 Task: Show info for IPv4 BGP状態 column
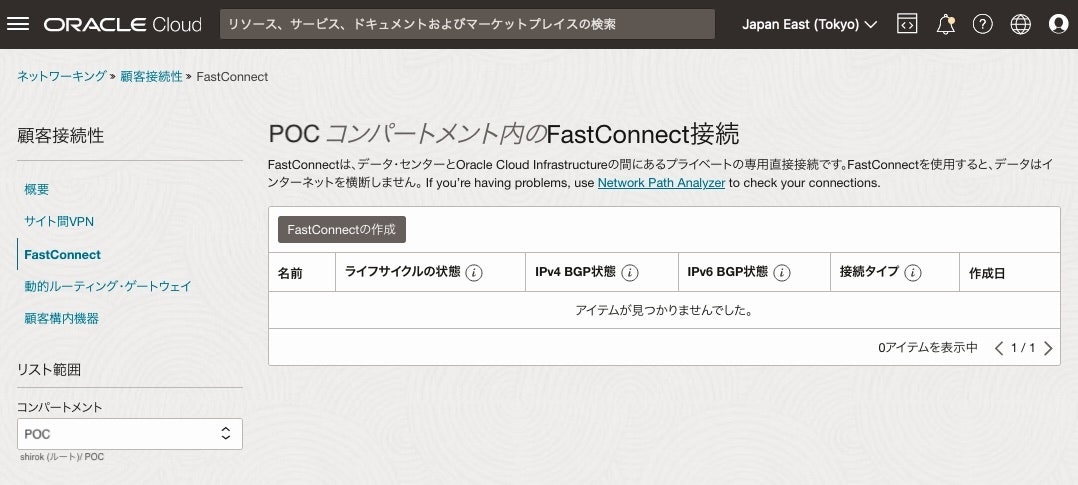pos(630,272)
